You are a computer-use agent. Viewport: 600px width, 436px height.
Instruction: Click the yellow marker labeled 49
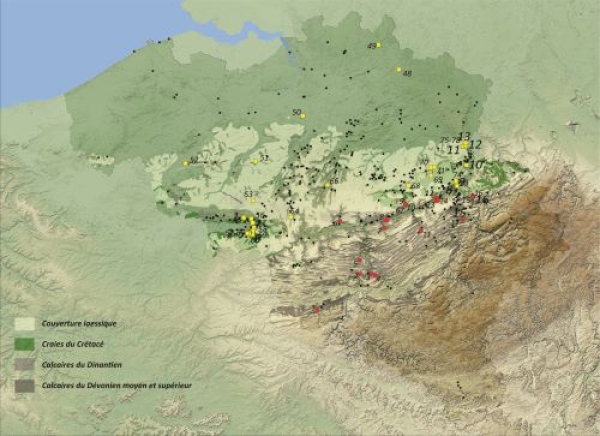378,45
